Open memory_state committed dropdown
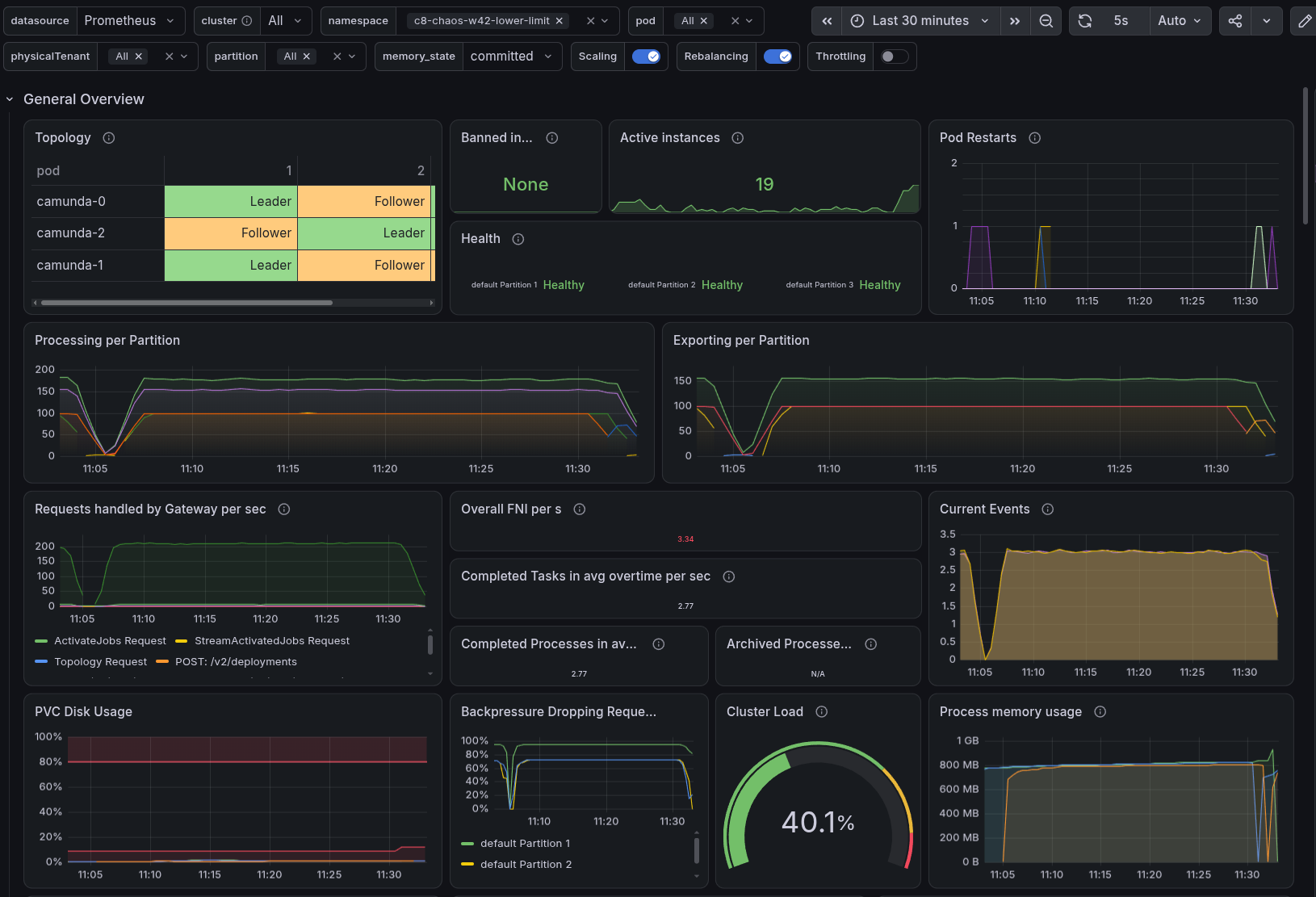Viewport: 1316px width, 897px height. (512, 57)
